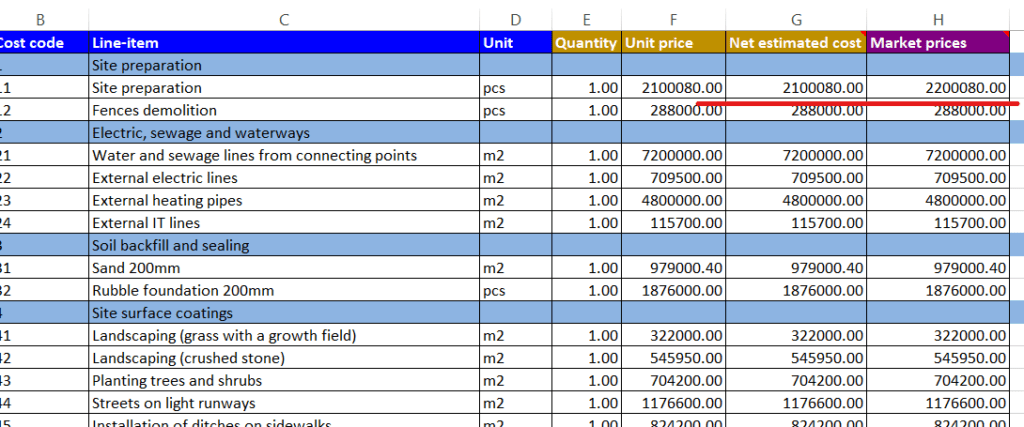This screenshot has height=427, width=1024.
Task: Select unit price 1176600.00 for Streets on light runways
Action: [x=673, y=403]
